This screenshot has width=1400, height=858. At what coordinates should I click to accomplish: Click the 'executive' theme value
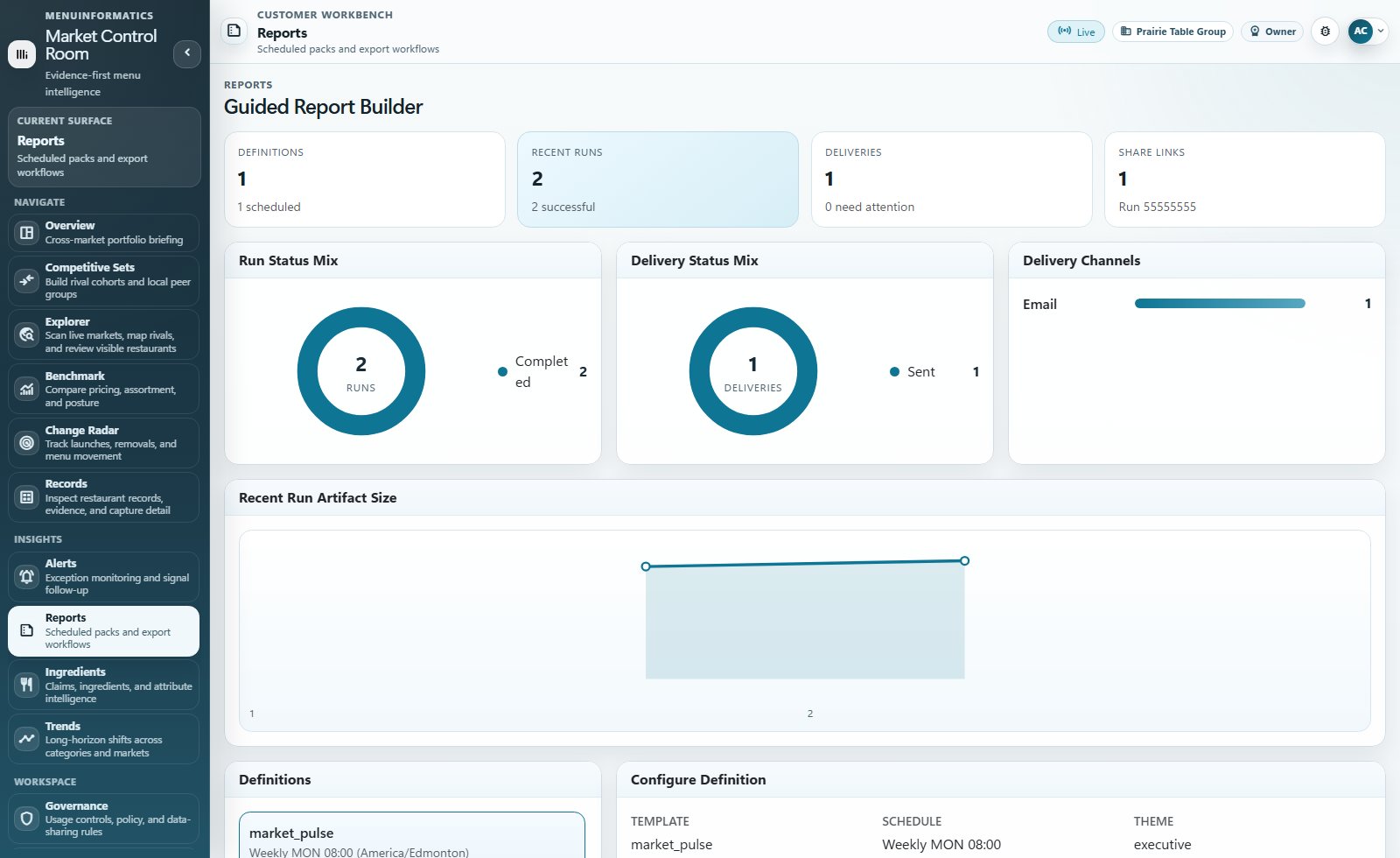pyautogui.click(x=1162, y=845)
